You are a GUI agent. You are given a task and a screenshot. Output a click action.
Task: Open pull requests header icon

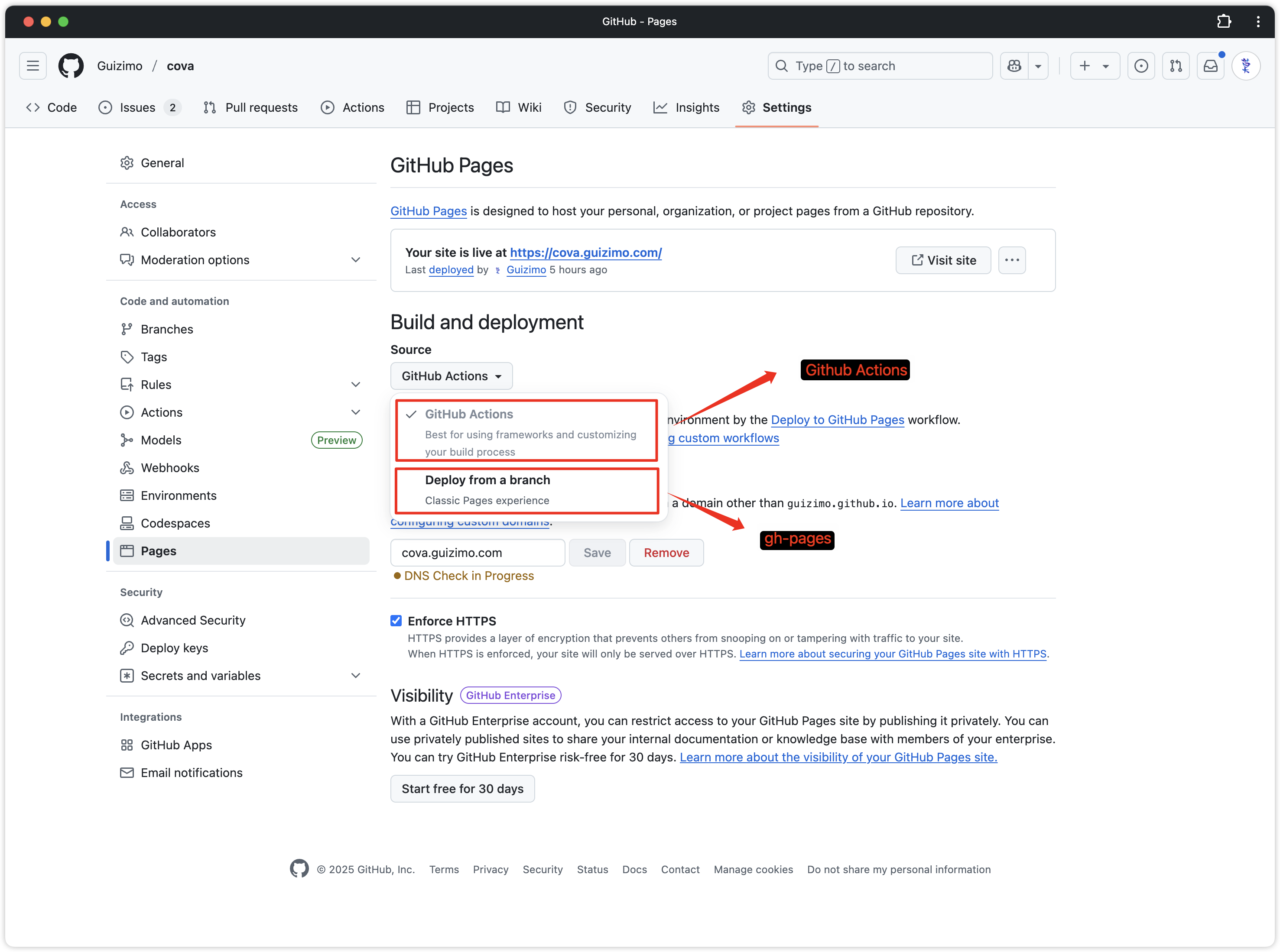1176,66
